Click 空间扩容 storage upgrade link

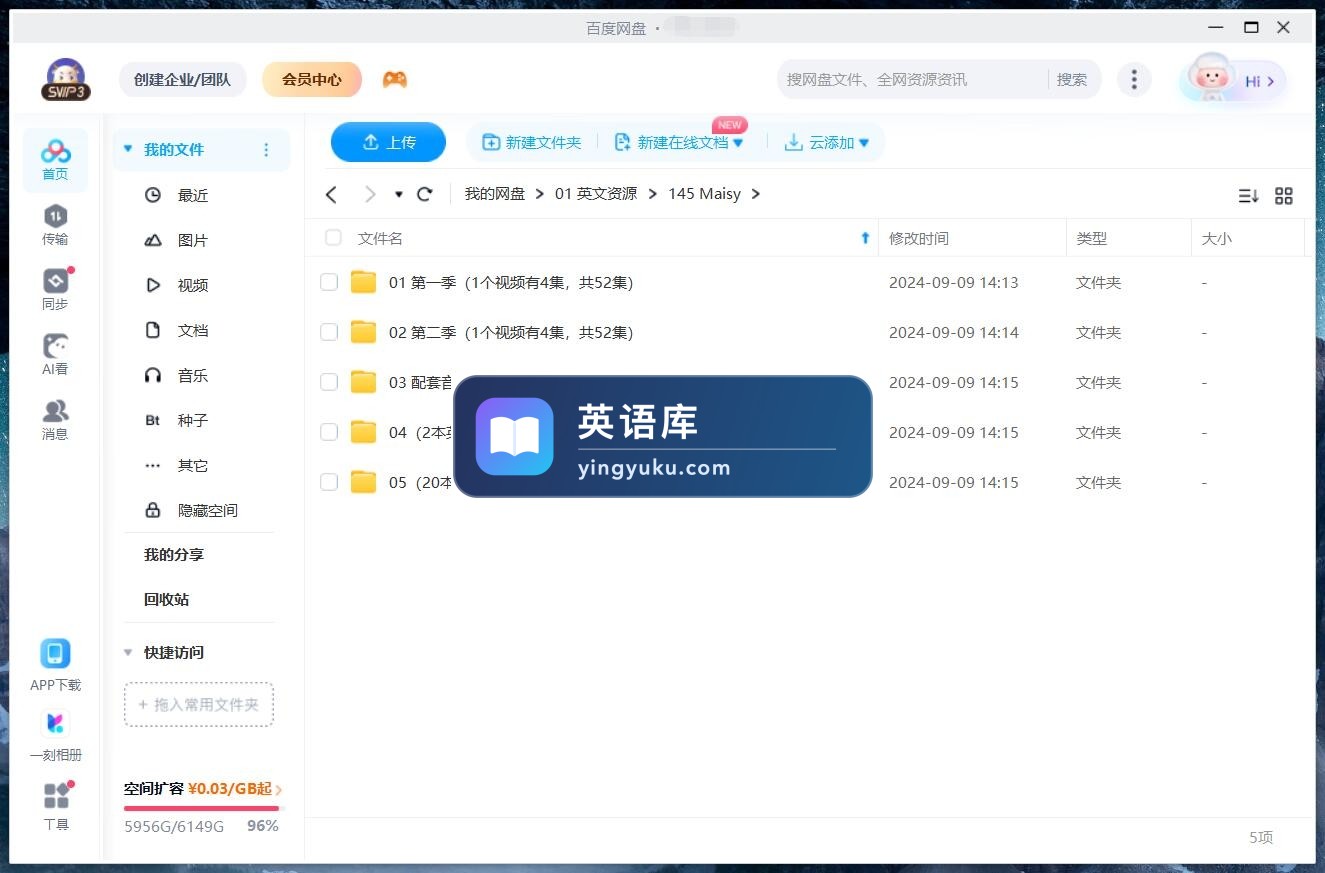[x=203, y=789]
